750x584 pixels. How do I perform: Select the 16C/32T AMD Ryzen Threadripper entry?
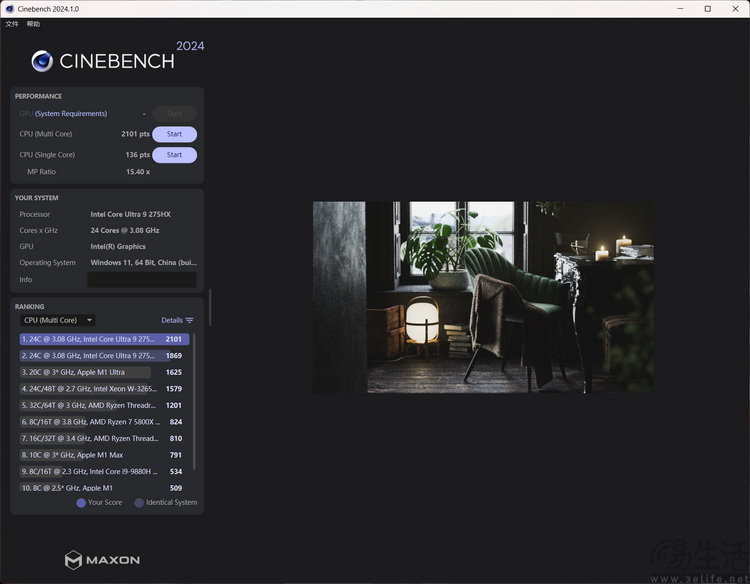(104, 439)
